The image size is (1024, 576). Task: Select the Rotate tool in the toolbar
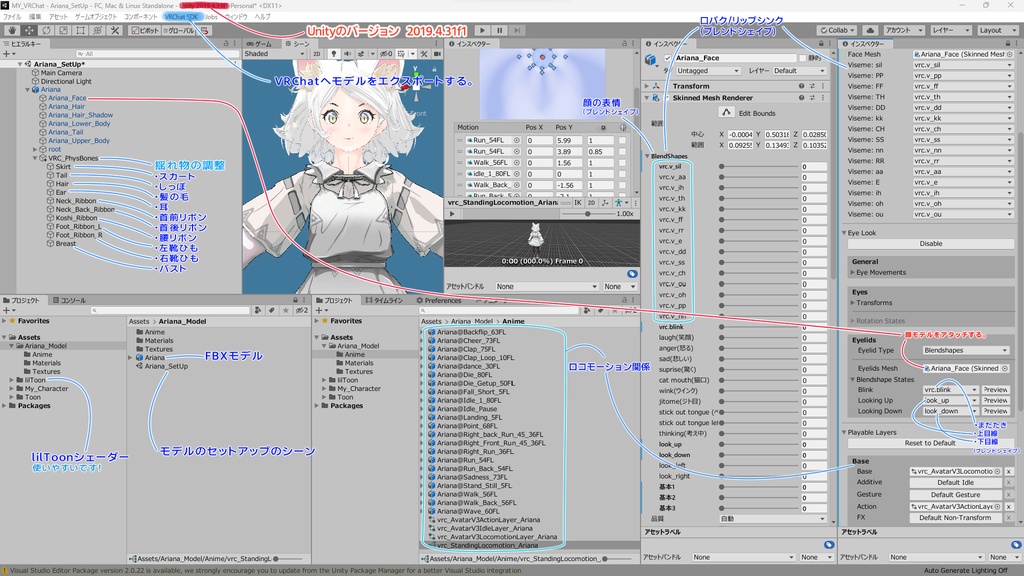47,31
